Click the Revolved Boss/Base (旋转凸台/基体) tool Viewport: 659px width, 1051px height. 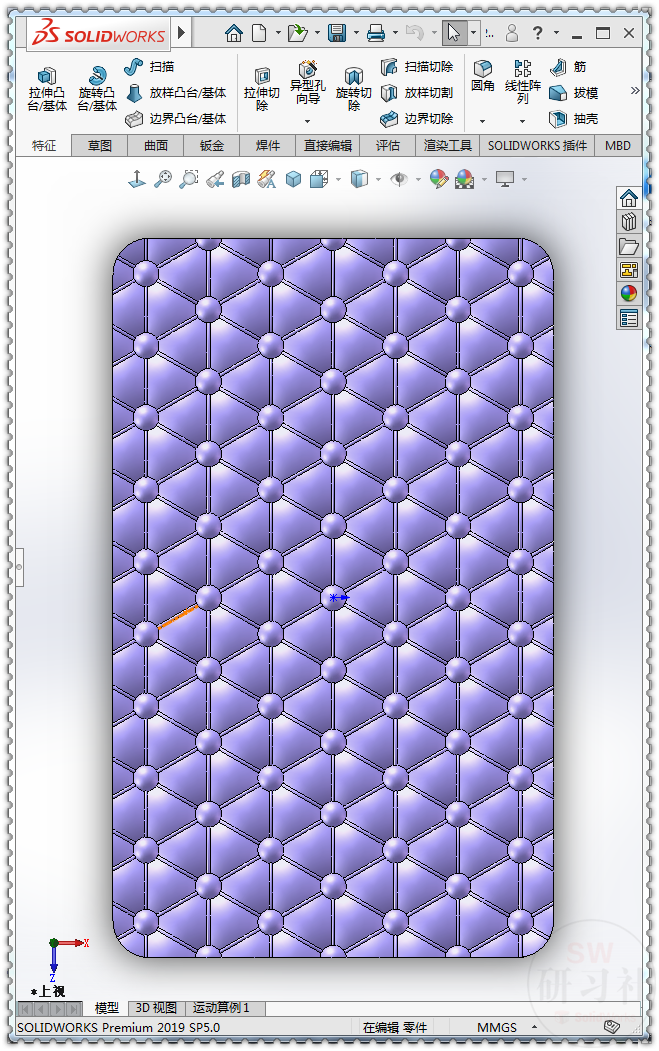point(97,88)
